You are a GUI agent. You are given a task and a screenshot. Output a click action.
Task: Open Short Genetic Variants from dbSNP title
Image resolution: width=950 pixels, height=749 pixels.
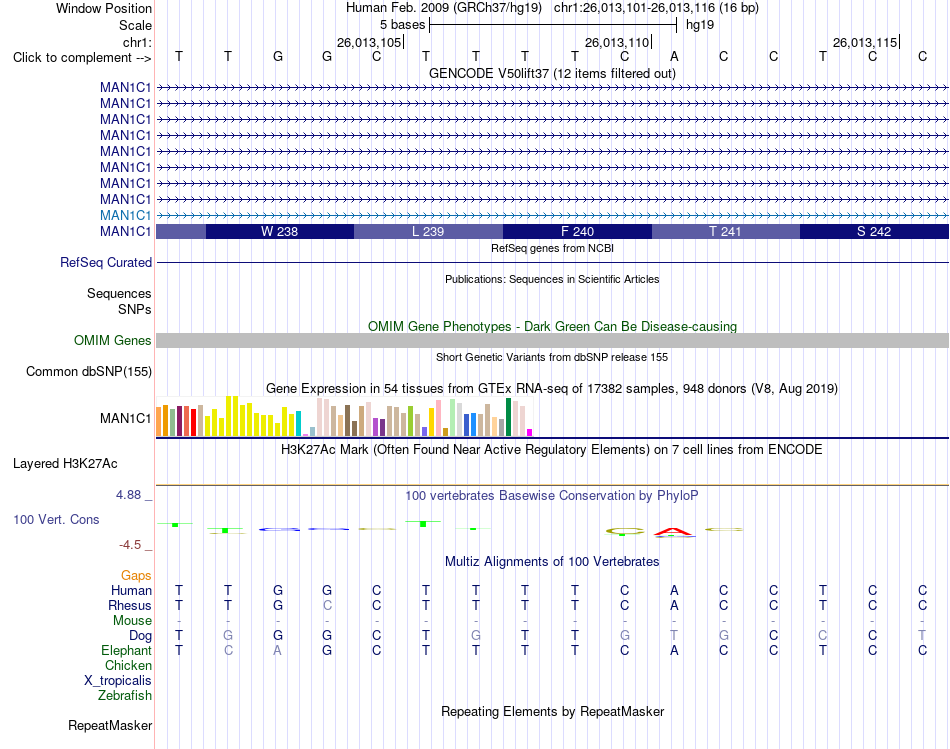pos(552,358)
